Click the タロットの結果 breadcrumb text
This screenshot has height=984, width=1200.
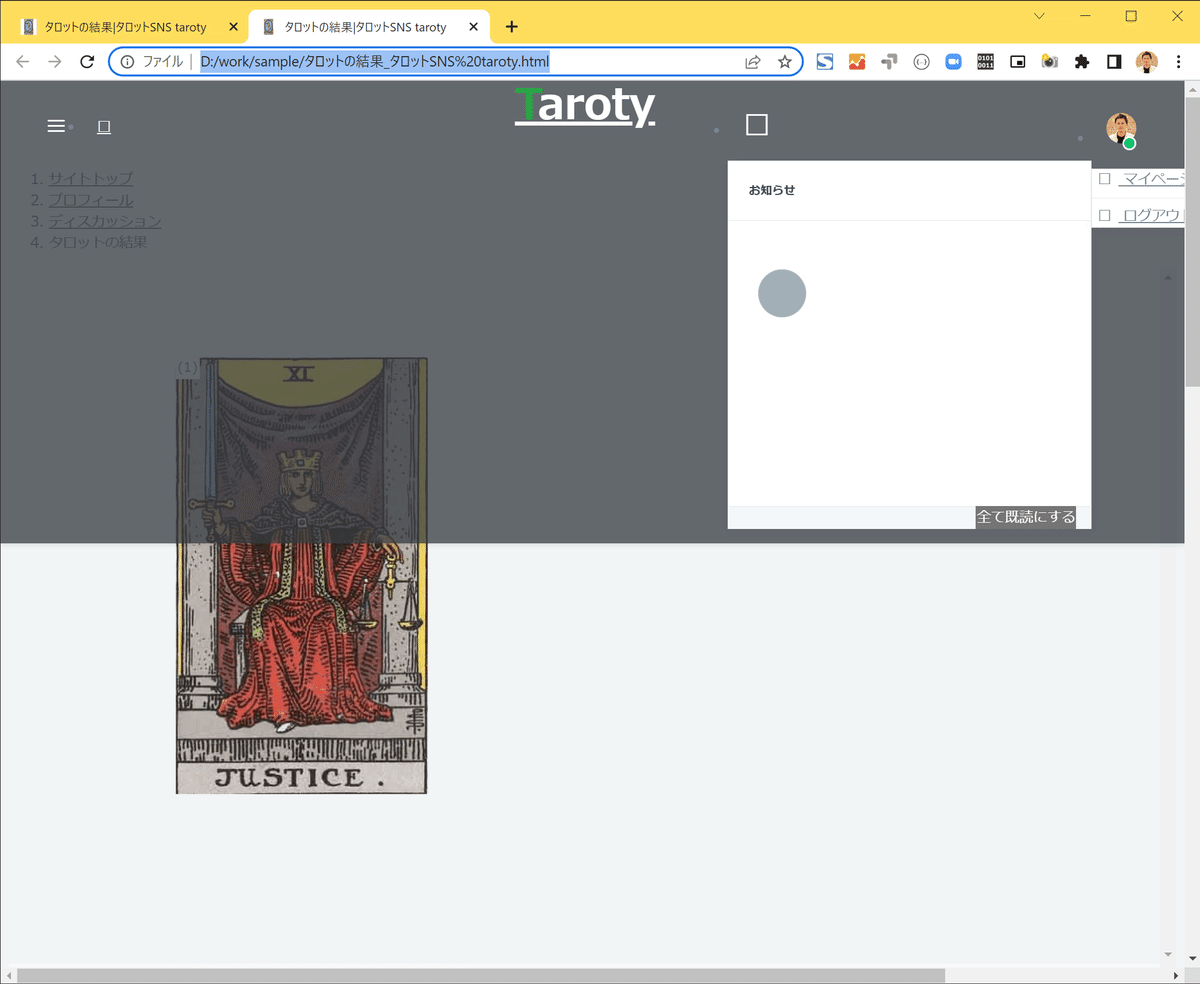tap(98, 242)
